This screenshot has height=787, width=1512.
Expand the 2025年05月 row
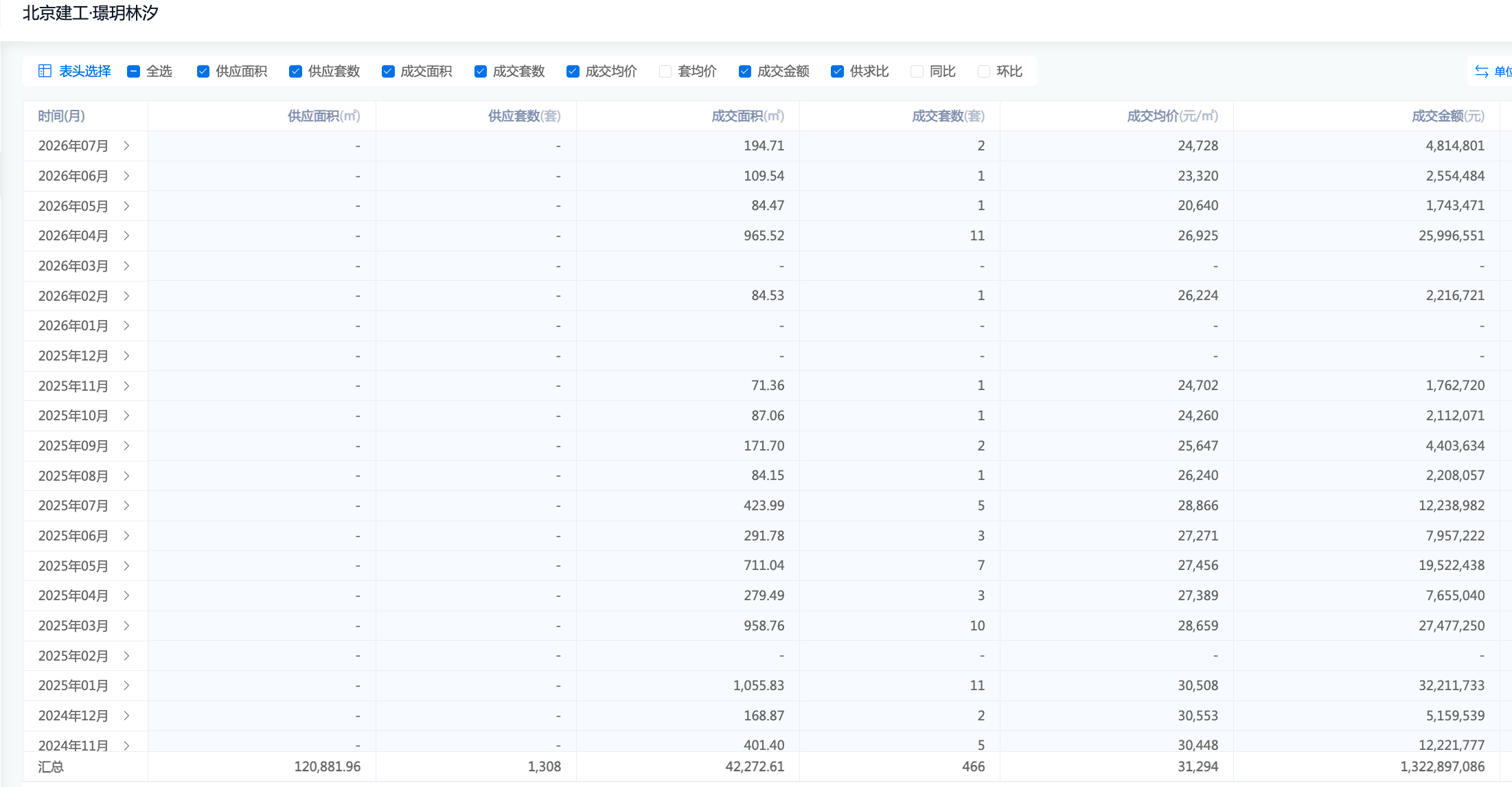tap(126, 566)
